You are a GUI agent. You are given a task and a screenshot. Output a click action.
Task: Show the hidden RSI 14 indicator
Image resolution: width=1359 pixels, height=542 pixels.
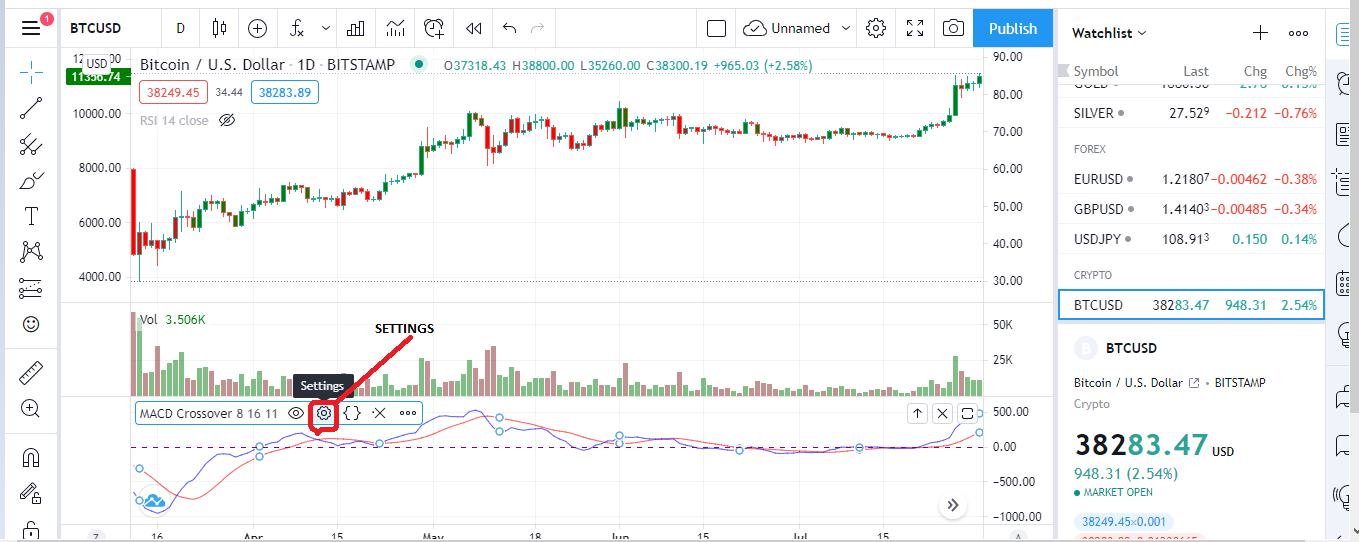tap(226, 120)
